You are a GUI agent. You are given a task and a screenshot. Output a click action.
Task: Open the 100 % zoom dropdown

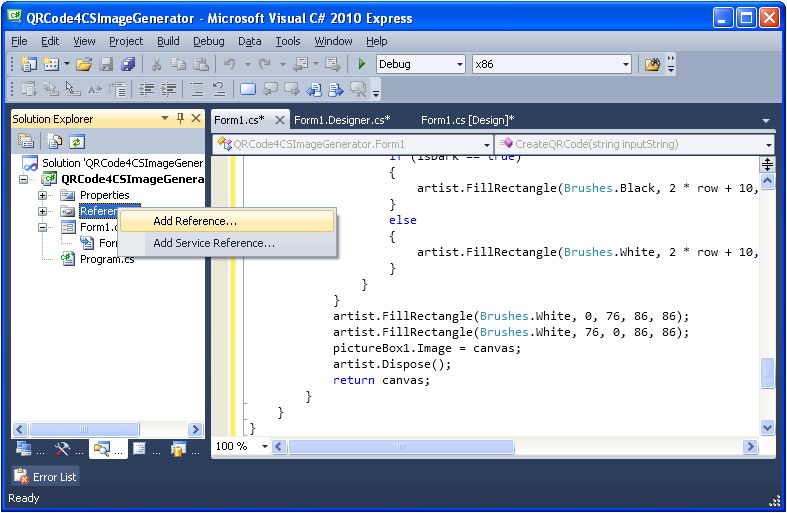[x=264, y=446]
